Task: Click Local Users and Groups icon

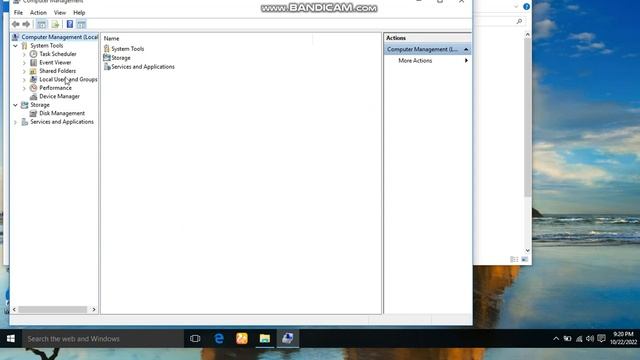Action: pos(33,80)
